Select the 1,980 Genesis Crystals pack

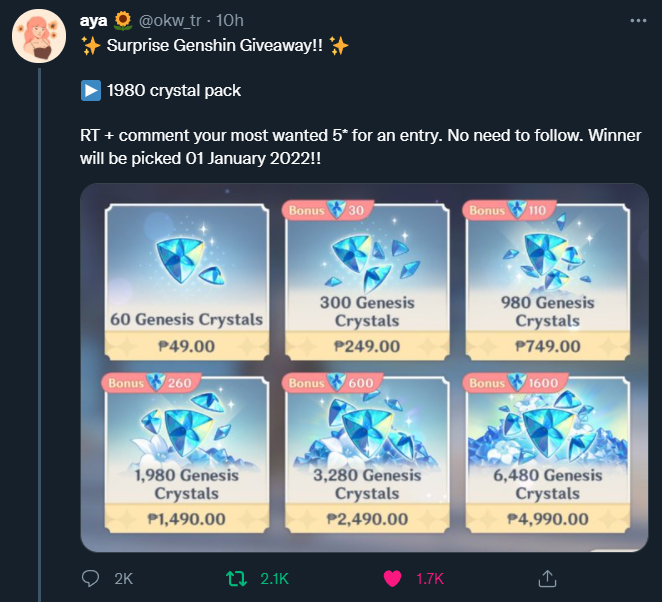tap(187, 455)
